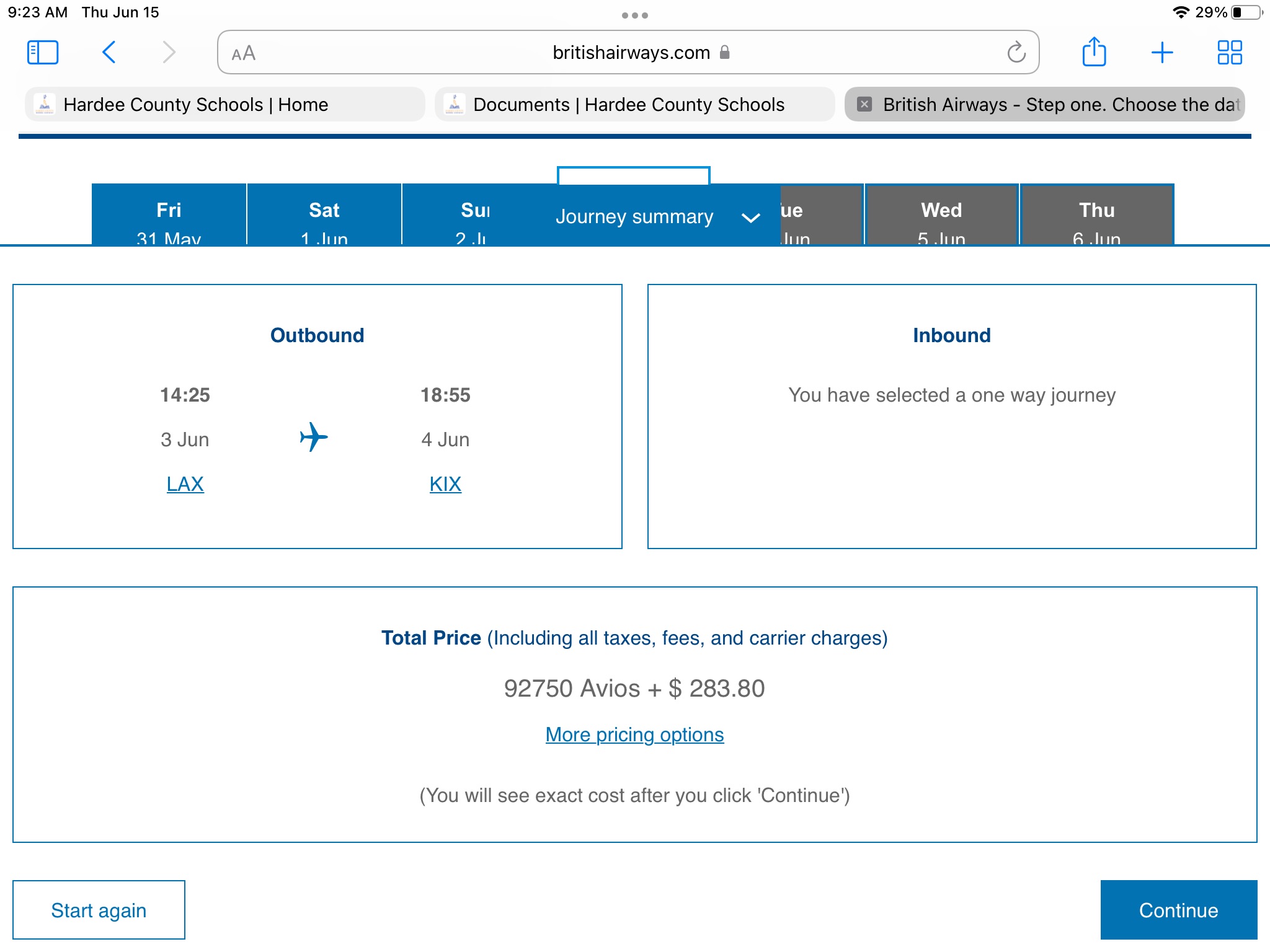This screenshot has width=1270, height=952.
Task: Tap the Wi-Fi status icon
Action: tap(1181, 12)
